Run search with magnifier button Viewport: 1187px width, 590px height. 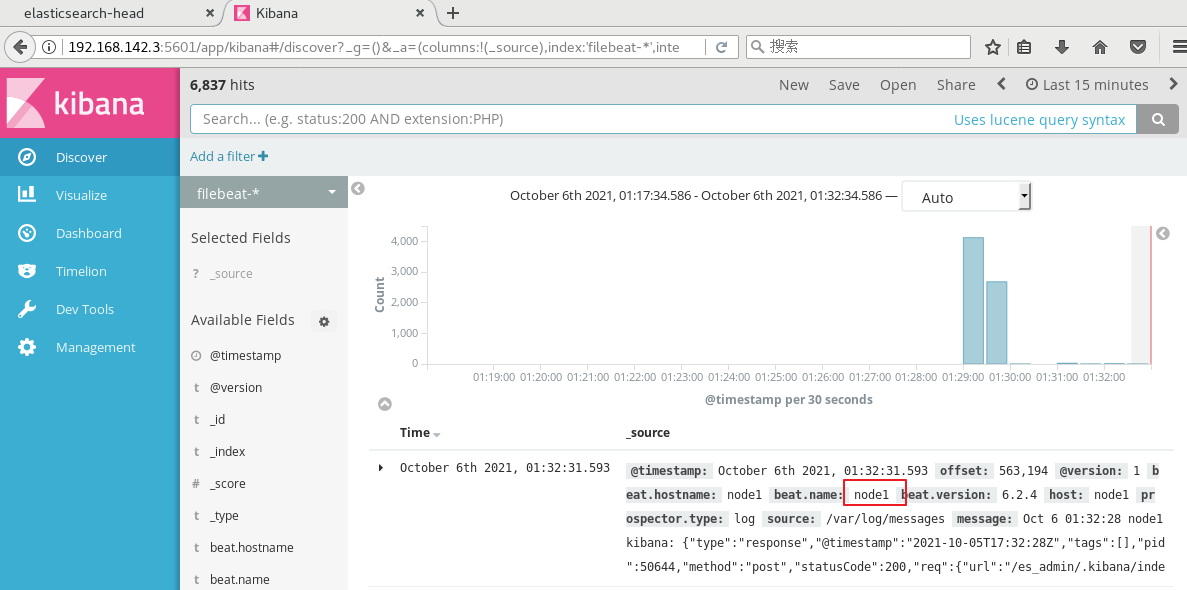1158,119
